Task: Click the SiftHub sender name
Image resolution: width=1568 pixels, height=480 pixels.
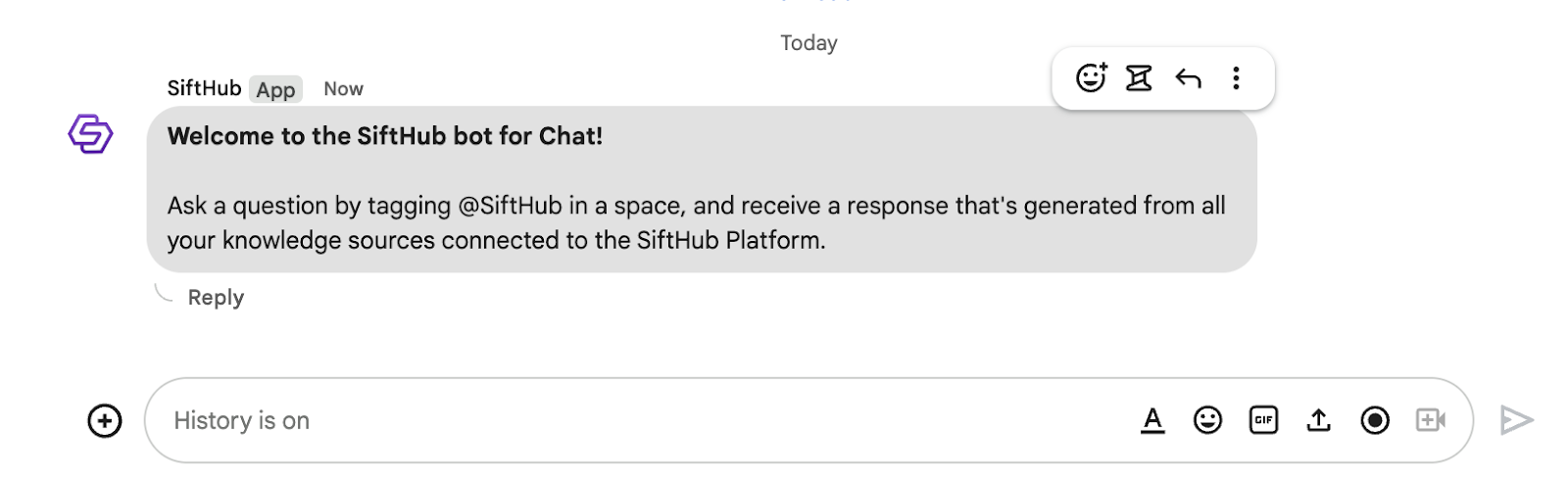Action: (204, 88)
